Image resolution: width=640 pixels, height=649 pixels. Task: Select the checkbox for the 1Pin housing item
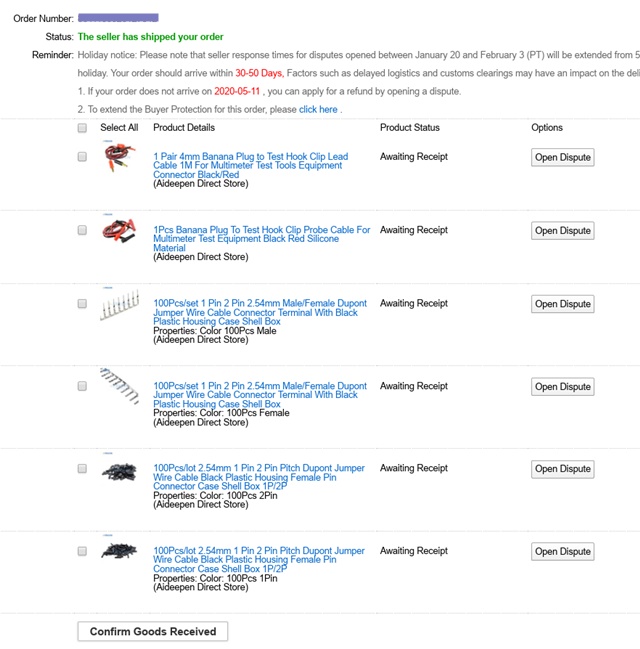click(x=82, y=551)
